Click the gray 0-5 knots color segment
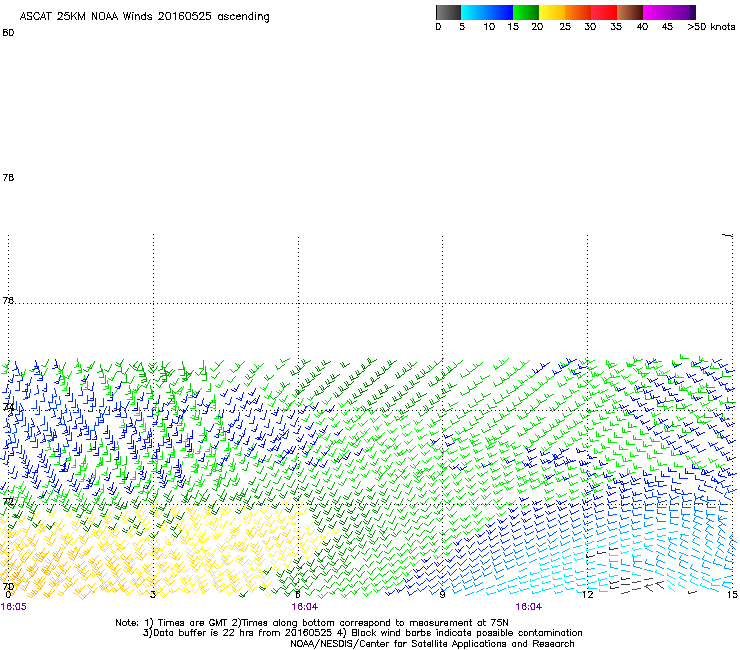This screenshot has width=740, height=650. pyautogui.click(x=448, y=12)
